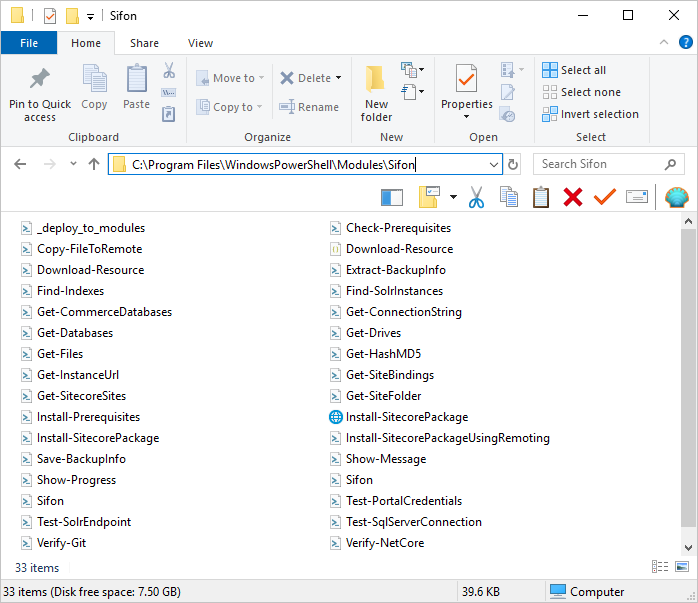Switch to large icons view in status bar
Image resolution: width=698 pixels, height=603 pixels.
pos(682,567)
